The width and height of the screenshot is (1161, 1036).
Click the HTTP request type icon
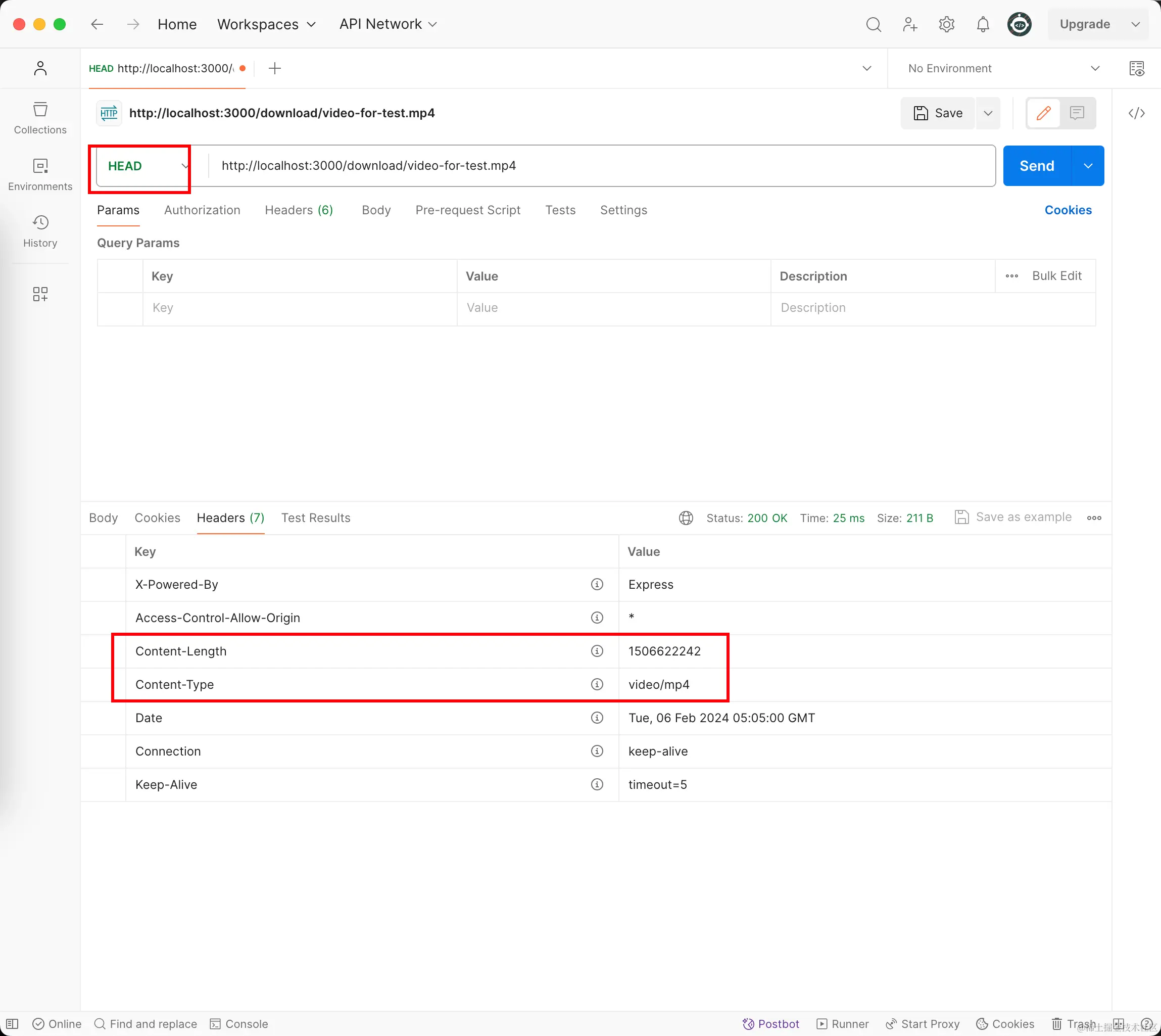109,113
